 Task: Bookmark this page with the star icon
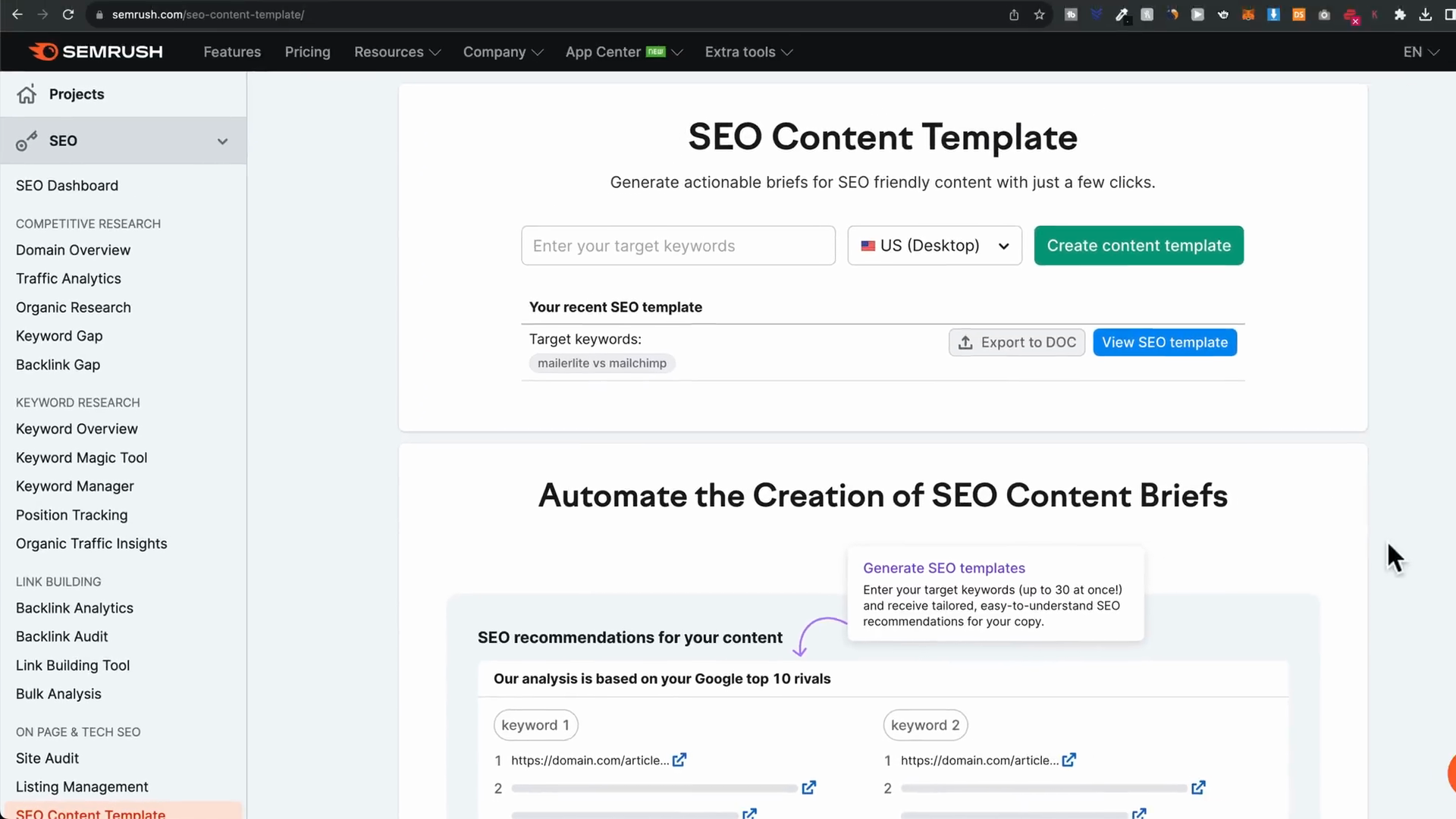click(x=1040, y=14)
